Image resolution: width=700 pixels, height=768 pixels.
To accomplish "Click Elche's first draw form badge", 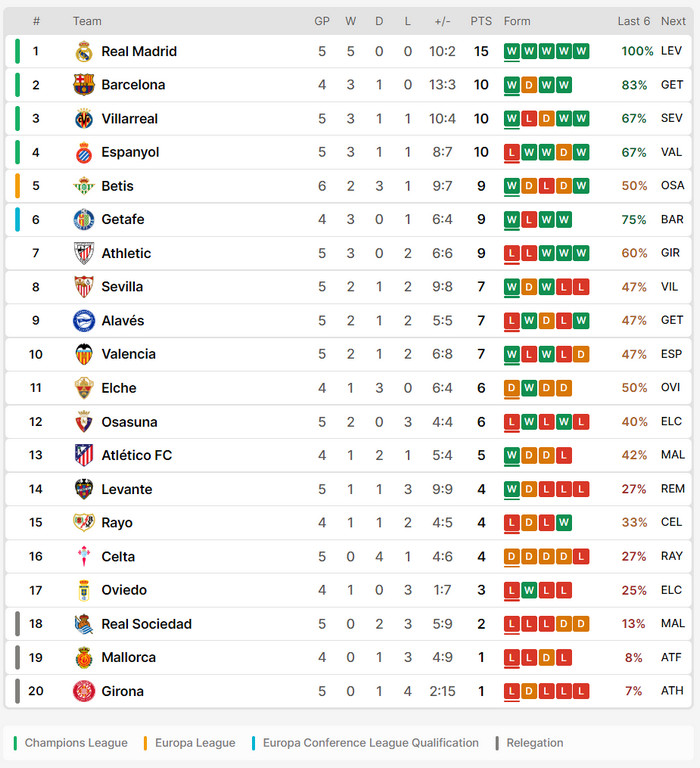I will coord(512,388).
